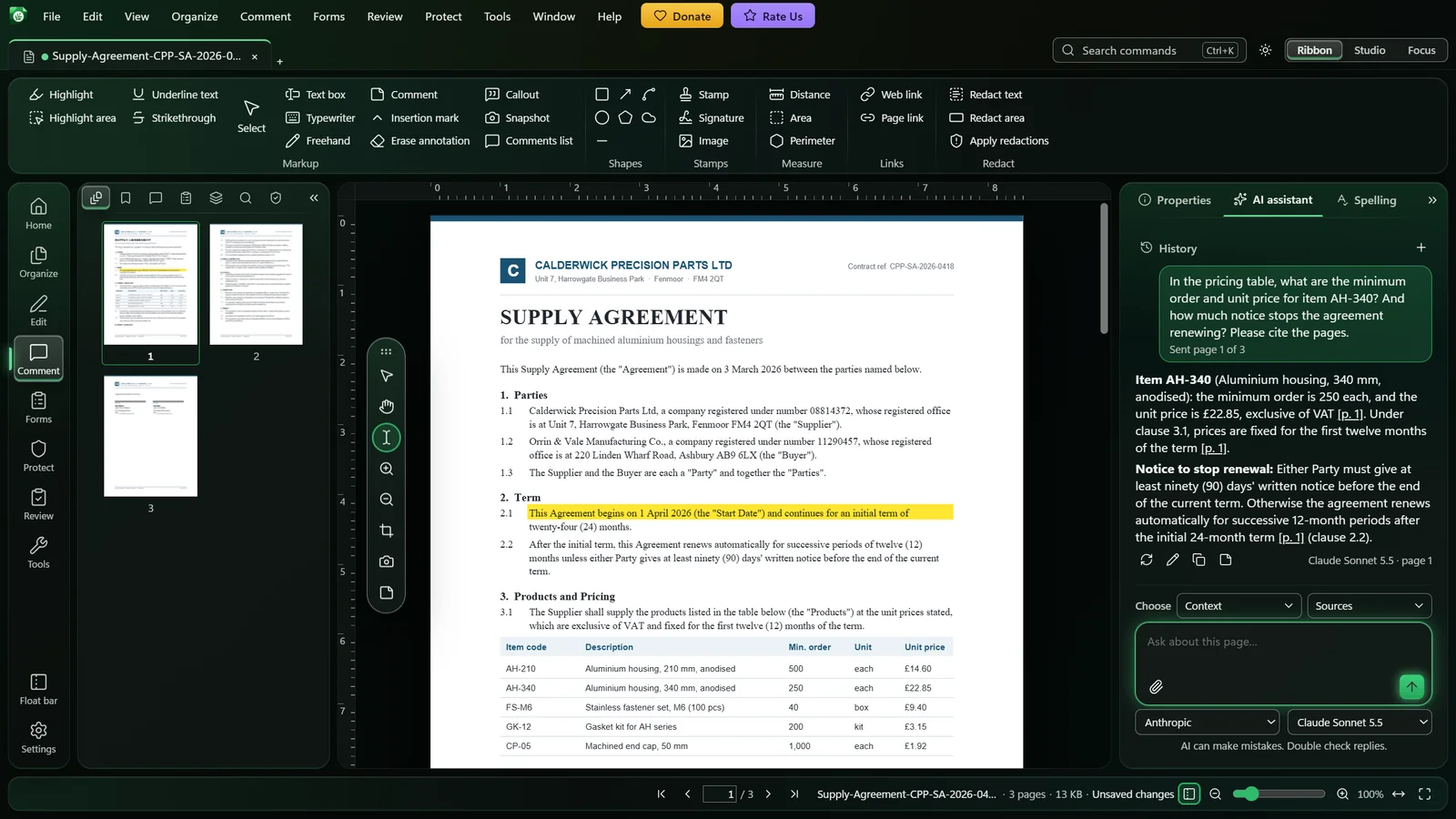Select the hand pan tool in floating toolbar

pyautogui.click(x=387, y=407)
